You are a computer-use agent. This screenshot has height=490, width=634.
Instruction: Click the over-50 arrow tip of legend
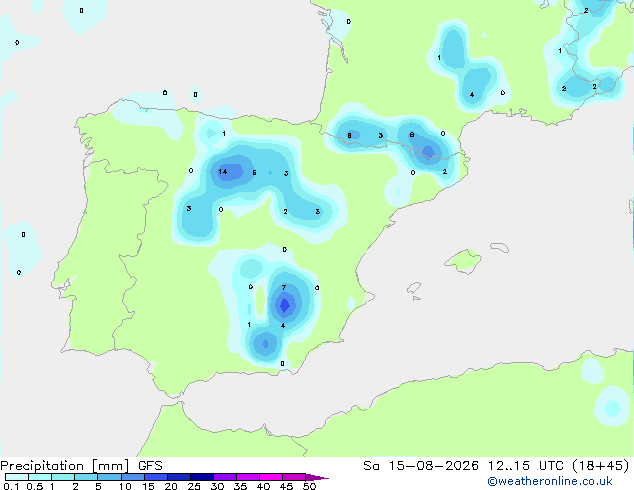click(317, 477)
